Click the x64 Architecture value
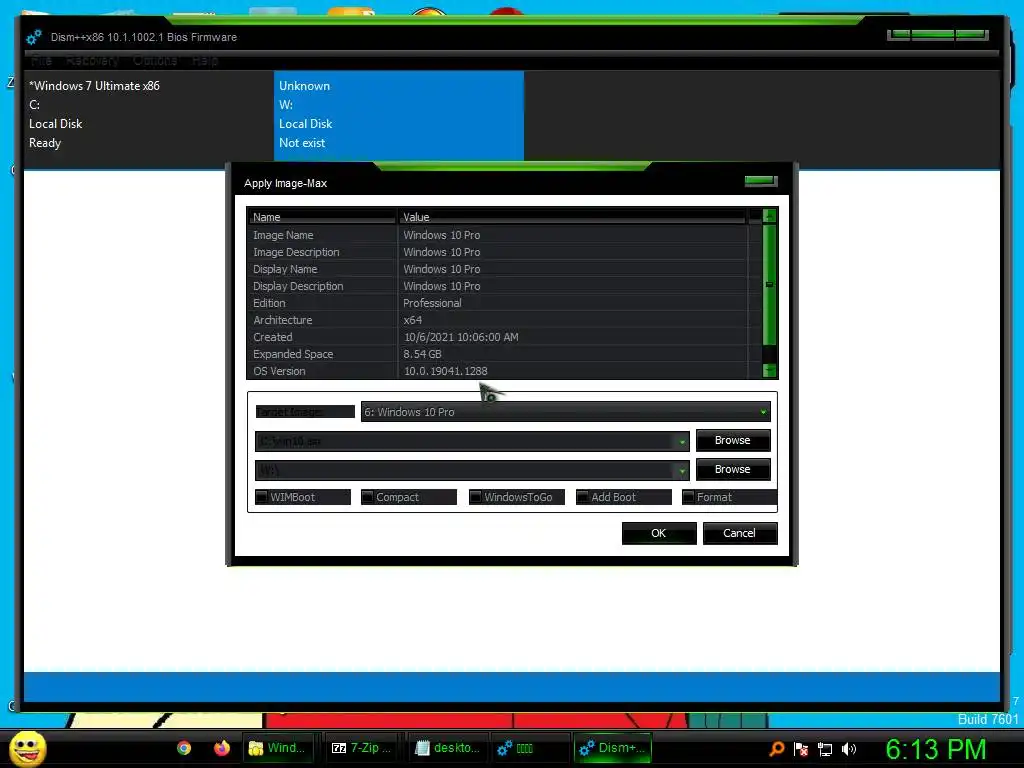1024x768 pixels. 413,320
